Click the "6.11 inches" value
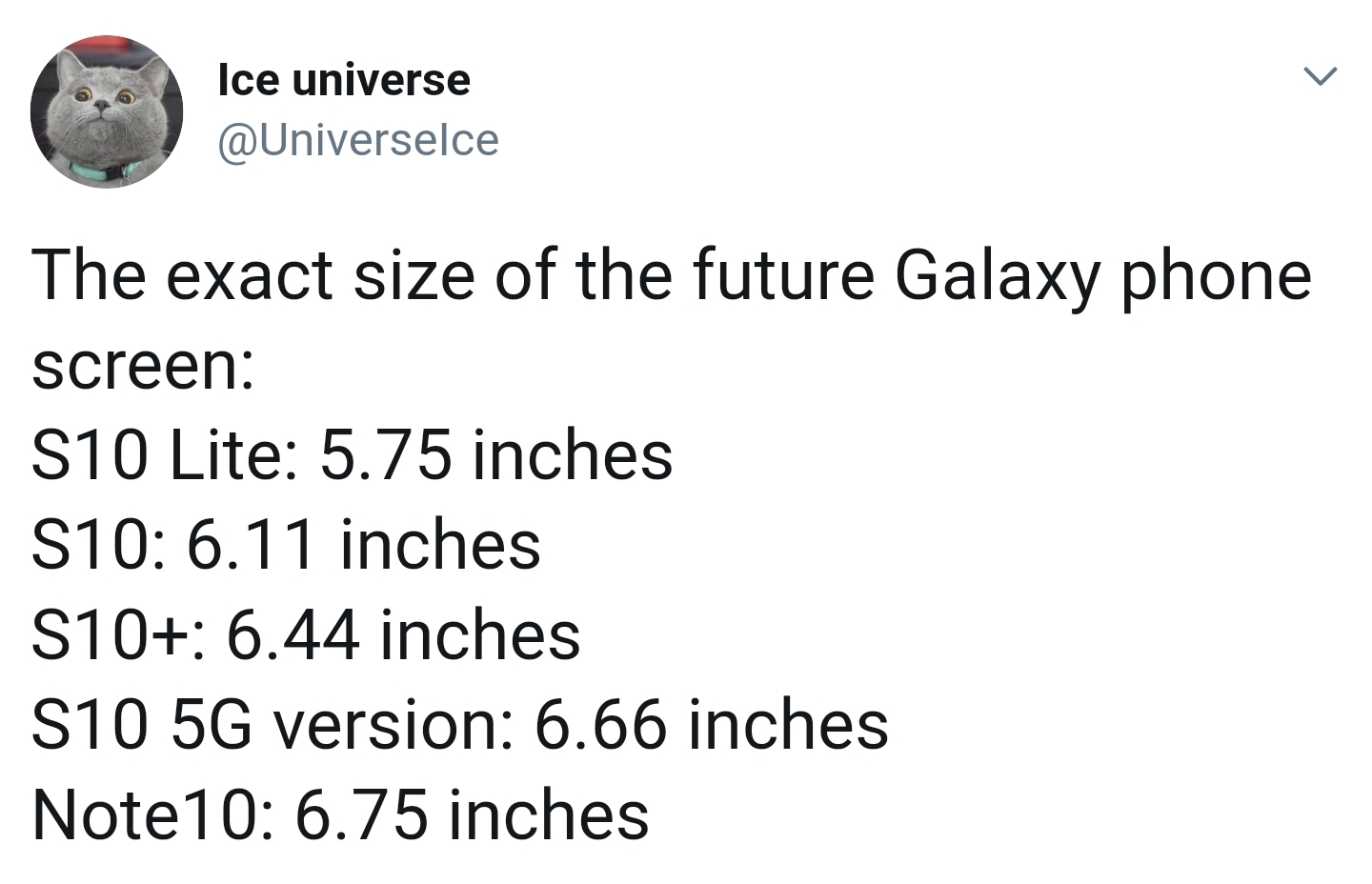The width and height of the screenshot is (1372, 884). 363,545
